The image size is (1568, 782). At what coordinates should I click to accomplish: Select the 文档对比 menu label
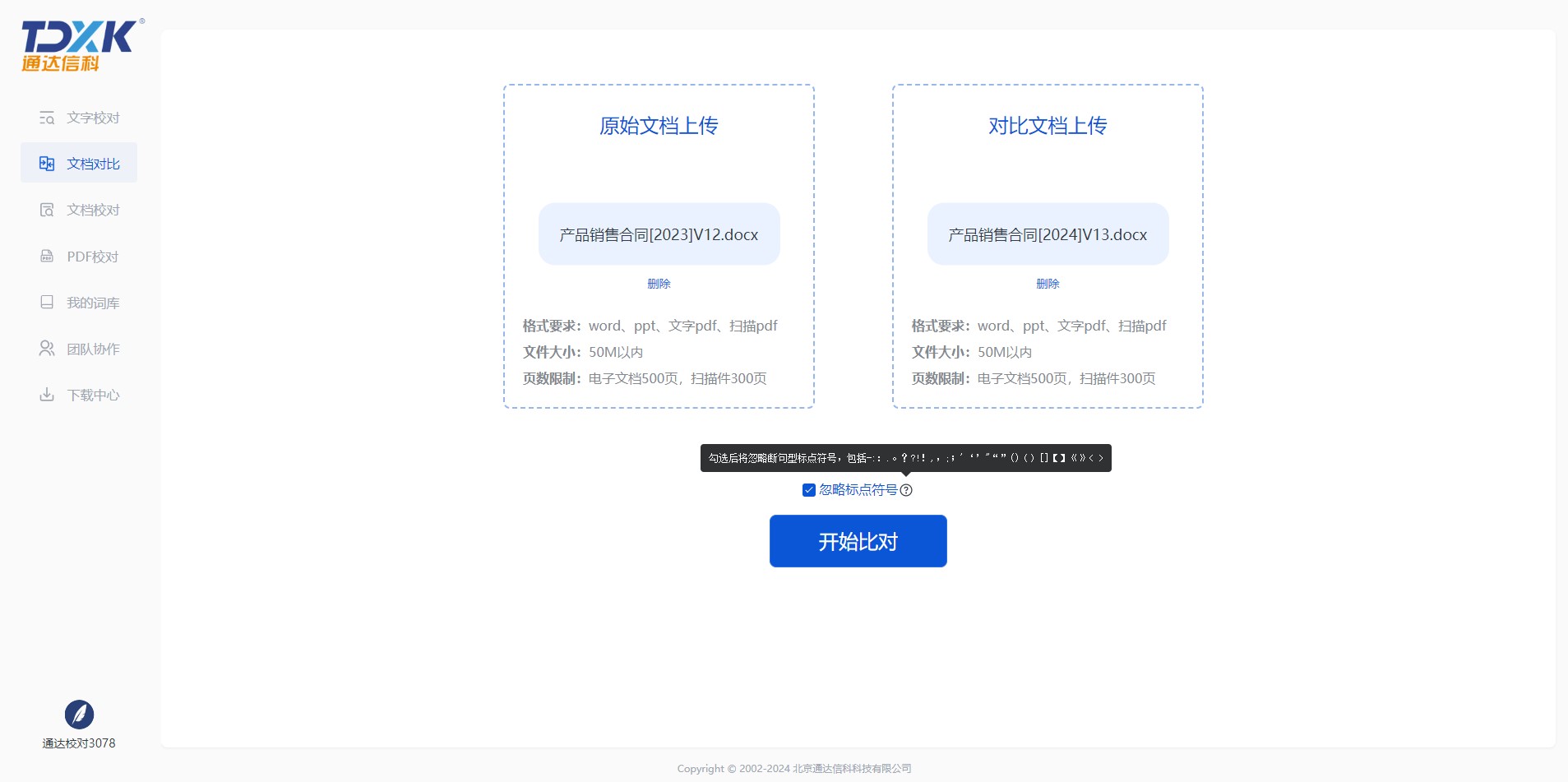pyautogui.click(x=94, y=164)
